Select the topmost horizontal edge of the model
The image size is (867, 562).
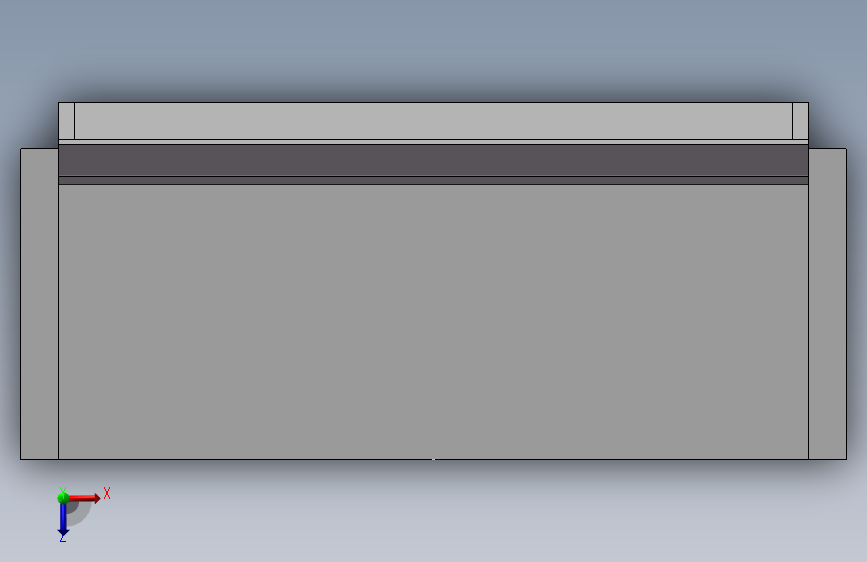pos(434,102)
